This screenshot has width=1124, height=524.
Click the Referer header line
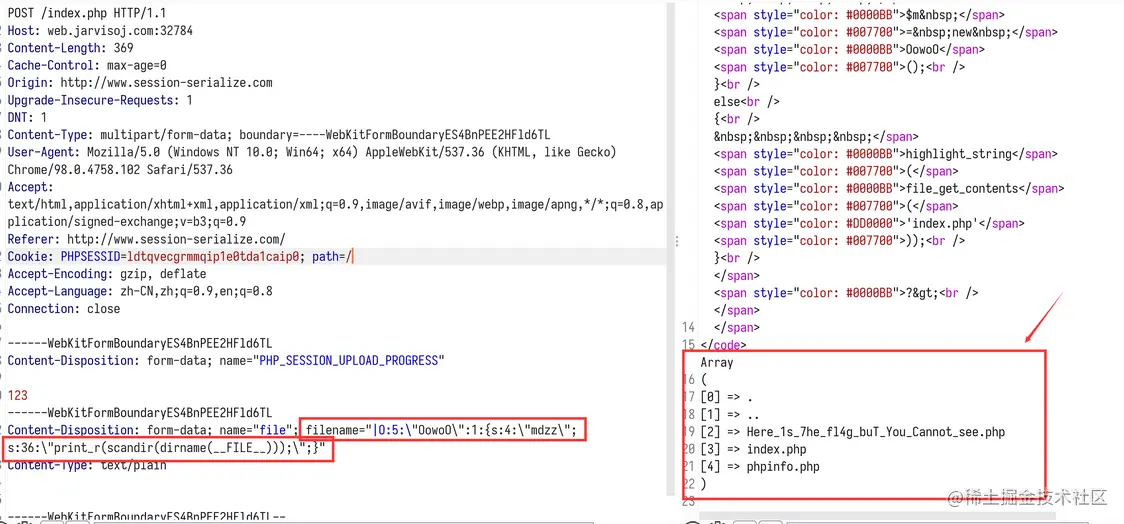coord(147,239)
